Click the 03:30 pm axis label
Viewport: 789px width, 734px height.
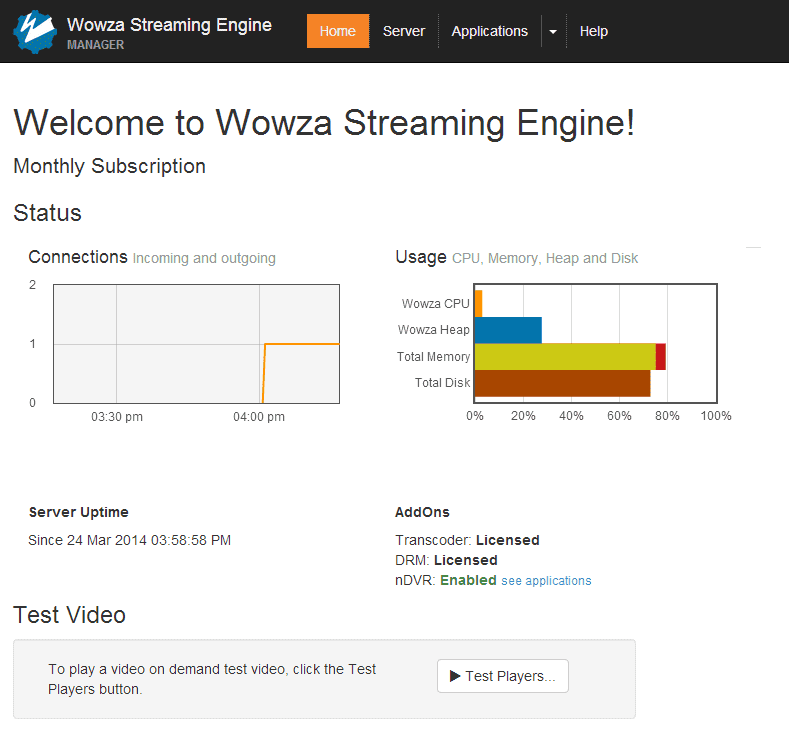click(117, 417)
